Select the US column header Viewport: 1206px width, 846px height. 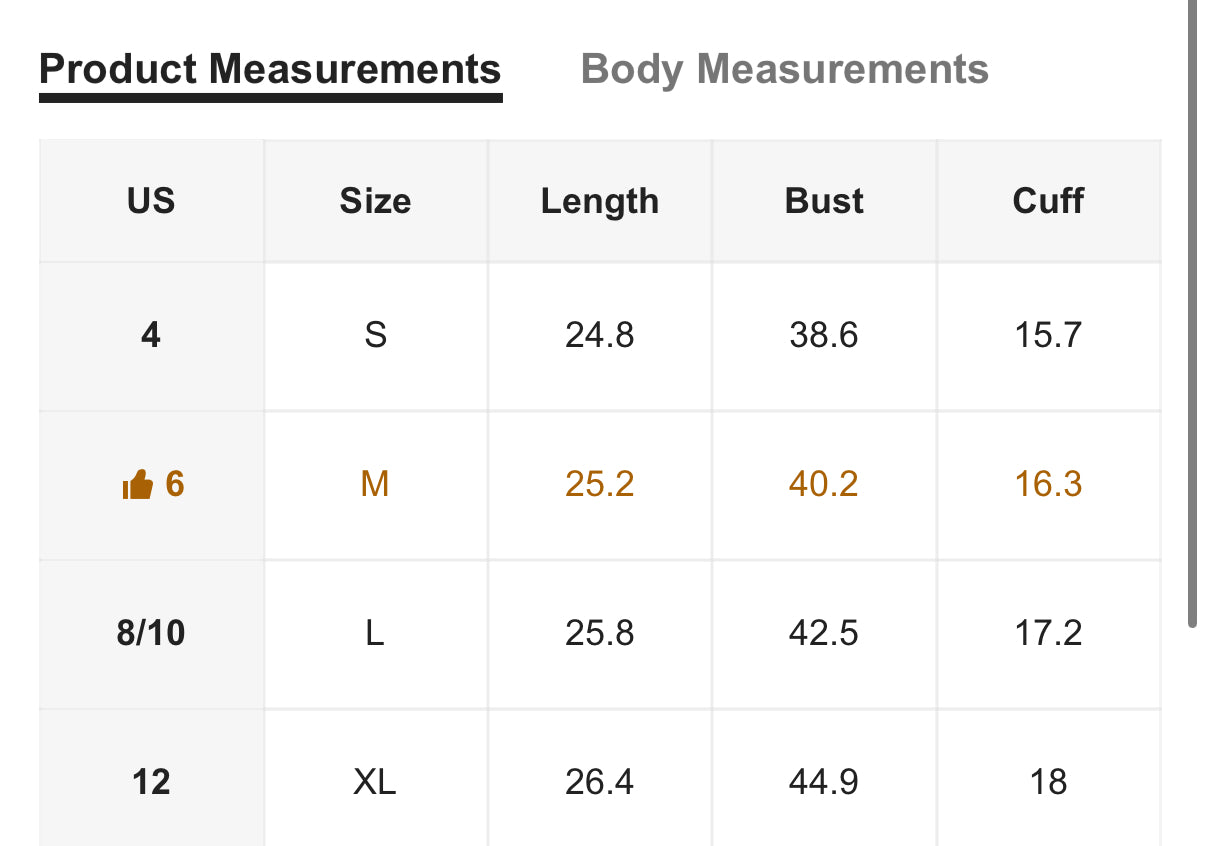click(x=151, y=201)
